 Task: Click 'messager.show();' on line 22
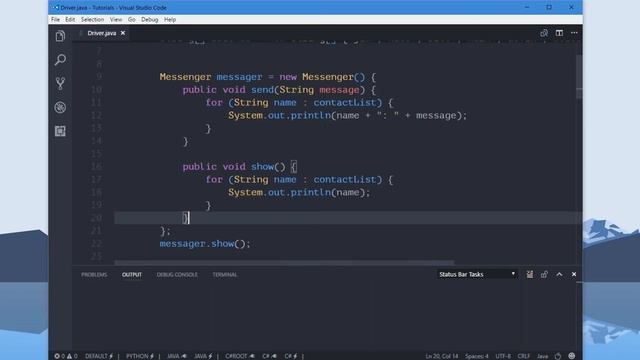point(205,244)
